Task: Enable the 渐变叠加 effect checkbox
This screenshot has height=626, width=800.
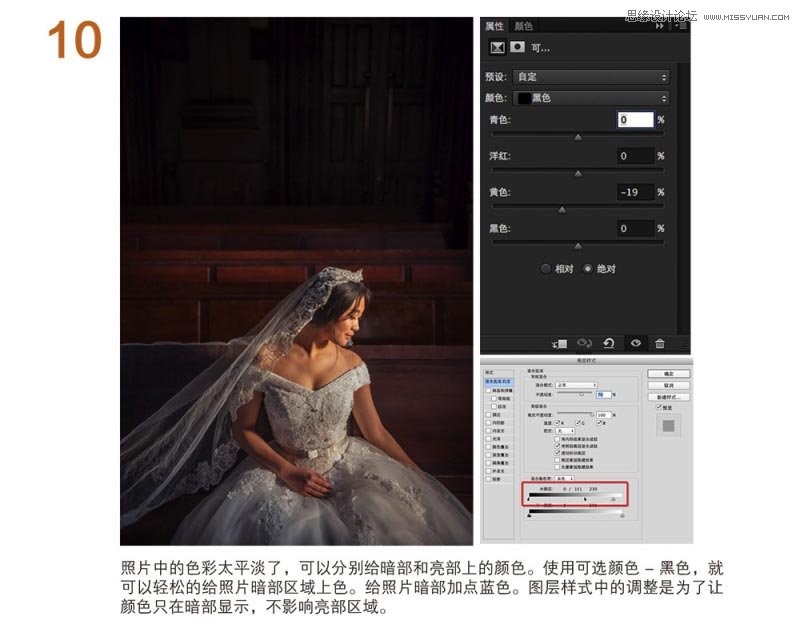Action: (x=488, y=455)
